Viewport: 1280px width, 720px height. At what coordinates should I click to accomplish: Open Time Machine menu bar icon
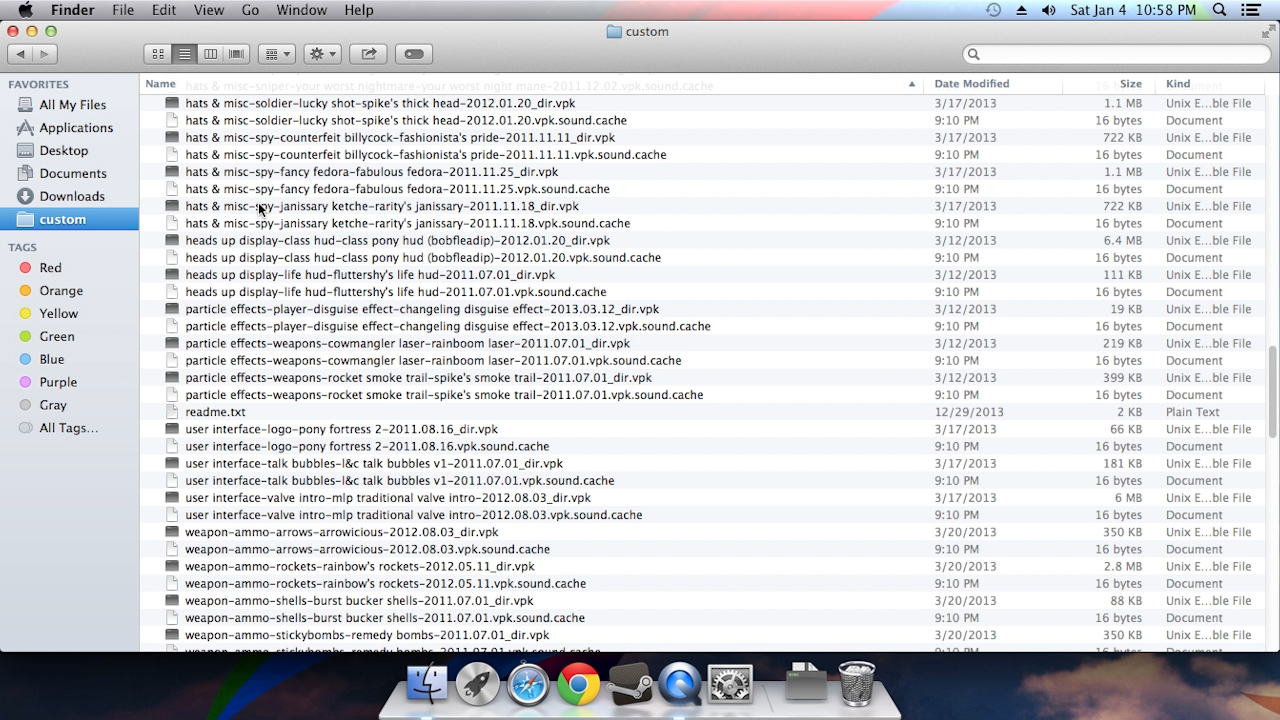993,10
